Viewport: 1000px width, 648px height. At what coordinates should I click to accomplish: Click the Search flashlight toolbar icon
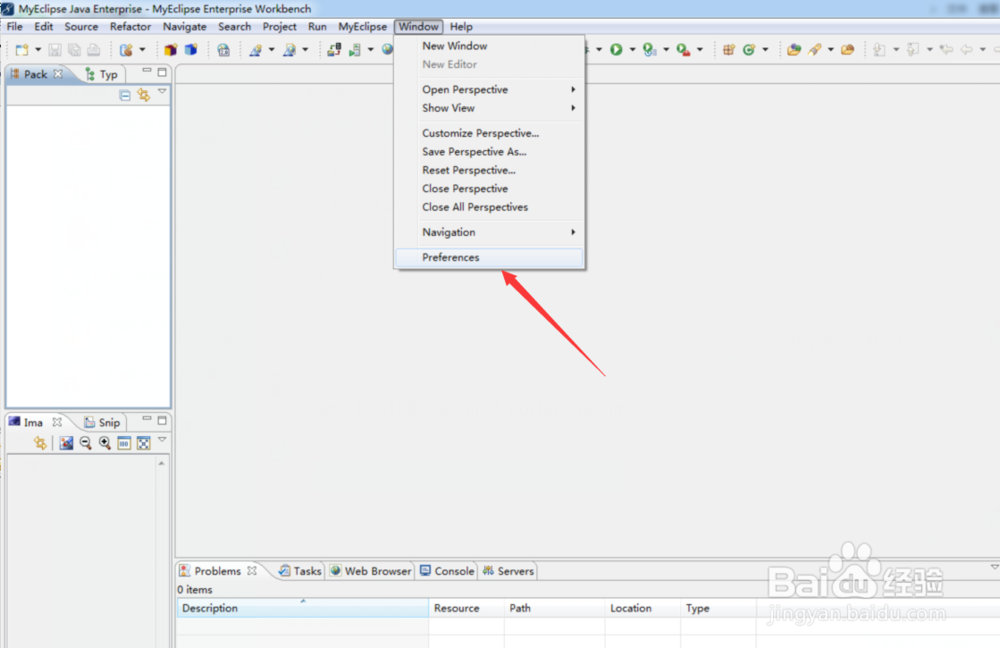click(x=814, y=50)
